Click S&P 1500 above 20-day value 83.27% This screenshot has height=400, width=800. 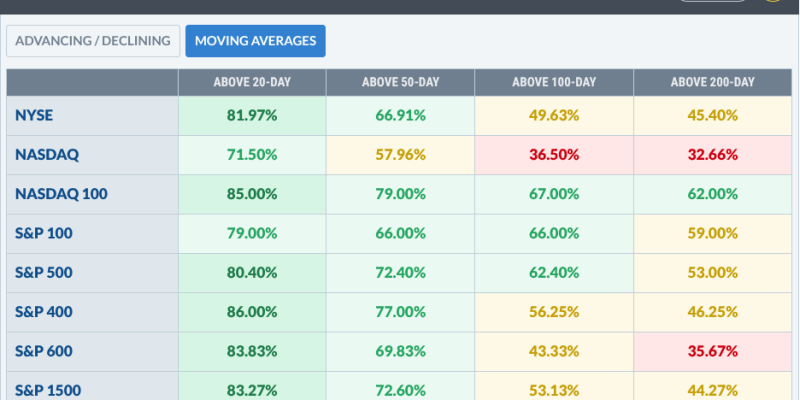pyautogui.click(x=252, y=391)
